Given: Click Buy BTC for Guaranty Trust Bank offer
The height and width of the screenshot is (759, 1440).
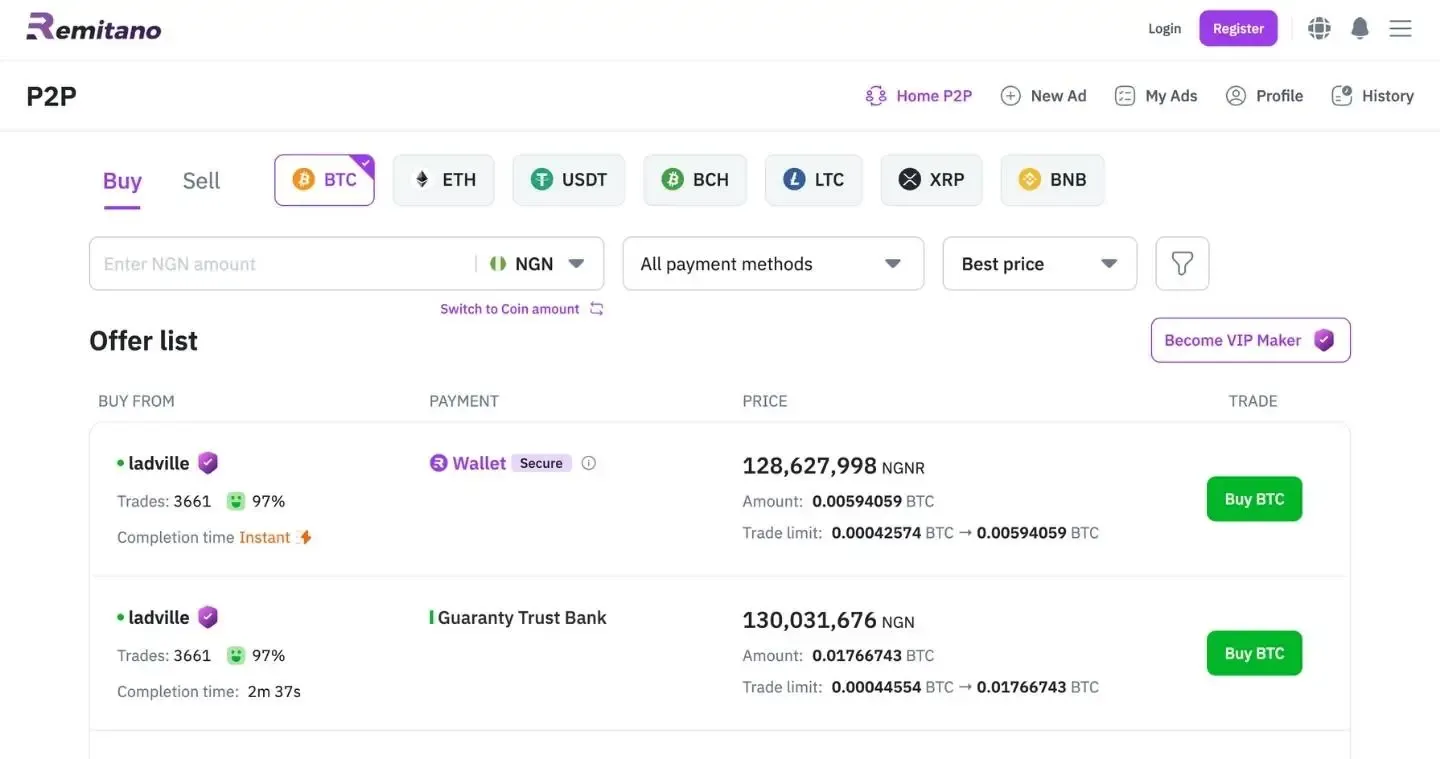Looking at the screenshot, I should [x=1254, y=653].
